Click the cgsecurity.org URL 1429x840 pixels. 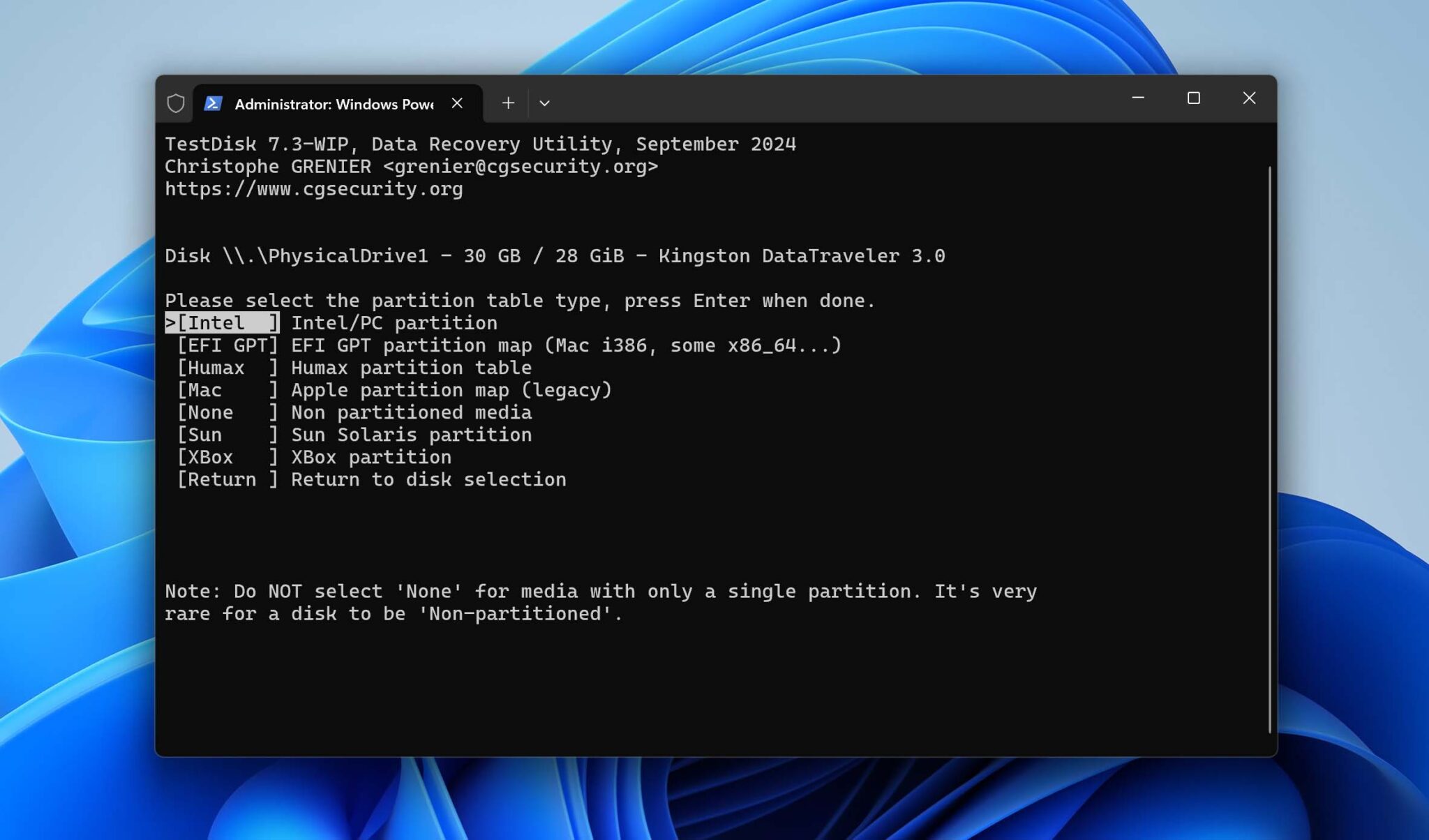(x=313, y=188)
